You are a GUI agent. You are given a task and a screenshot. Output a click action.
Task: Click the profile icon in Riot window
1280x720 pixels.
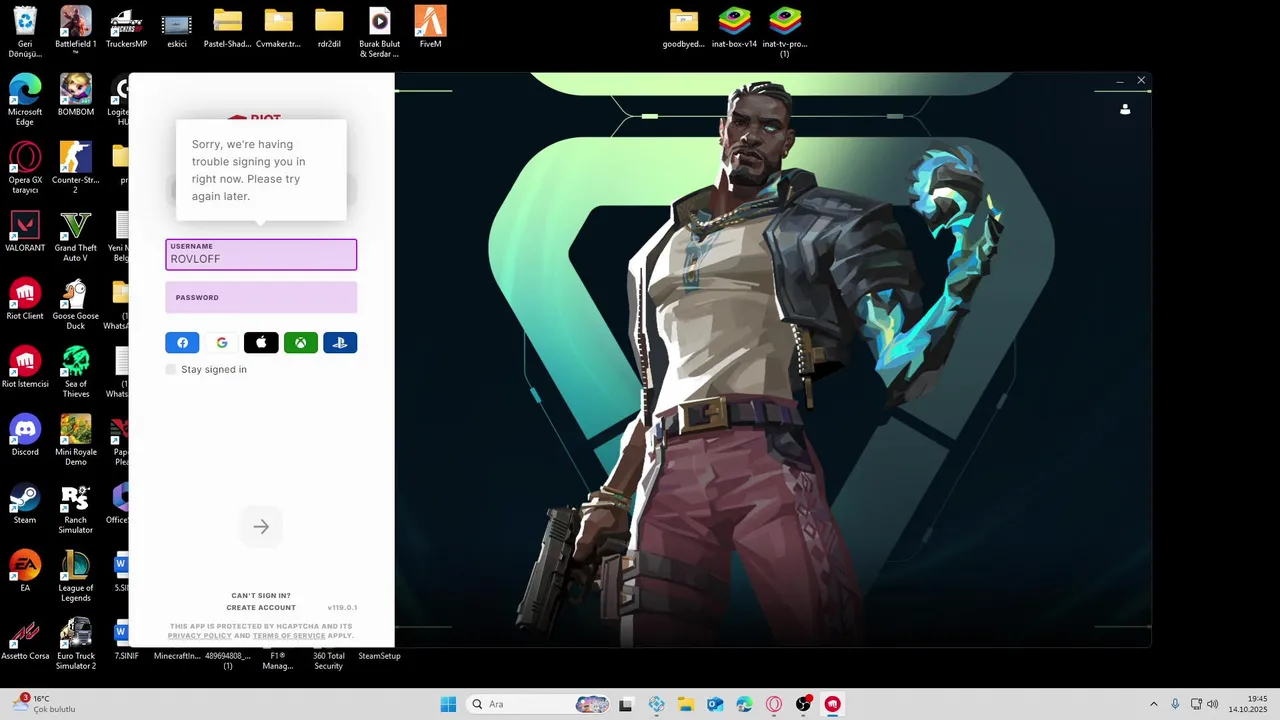tap(1125, 109)
